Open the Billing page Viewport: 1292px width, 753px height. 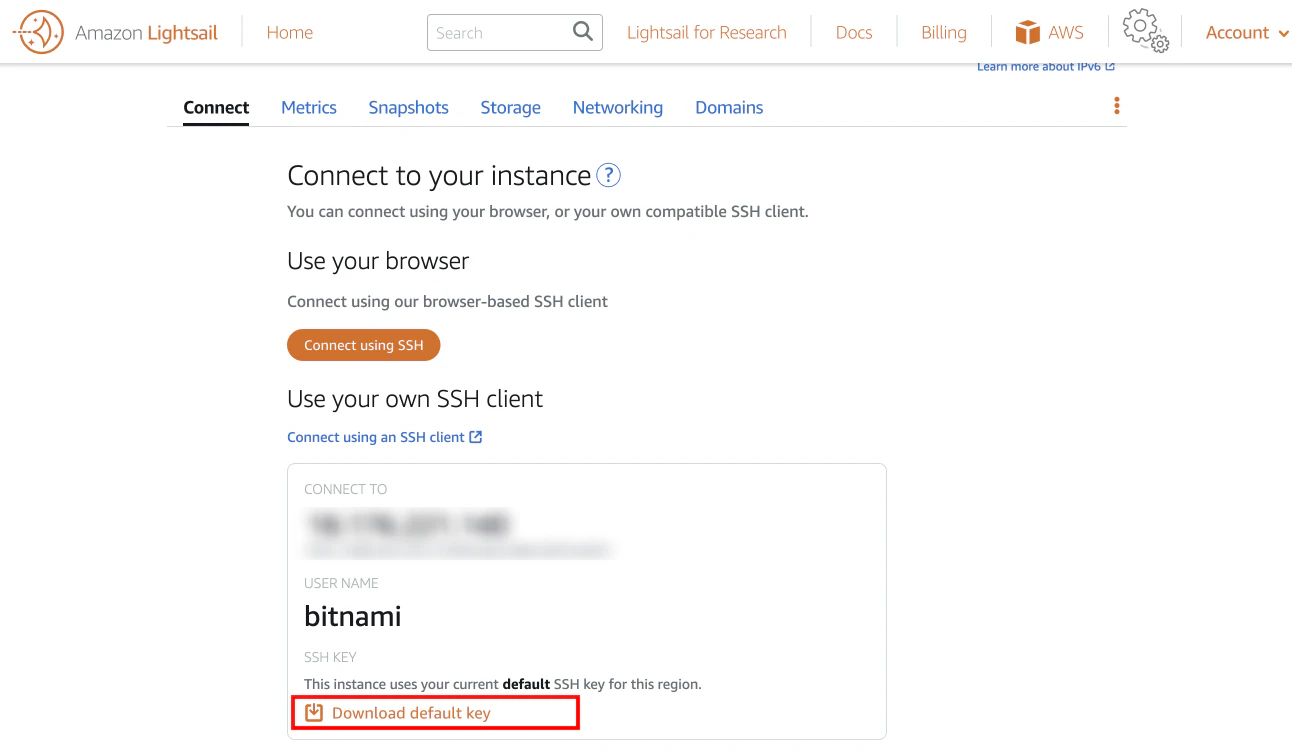point(944,32)
